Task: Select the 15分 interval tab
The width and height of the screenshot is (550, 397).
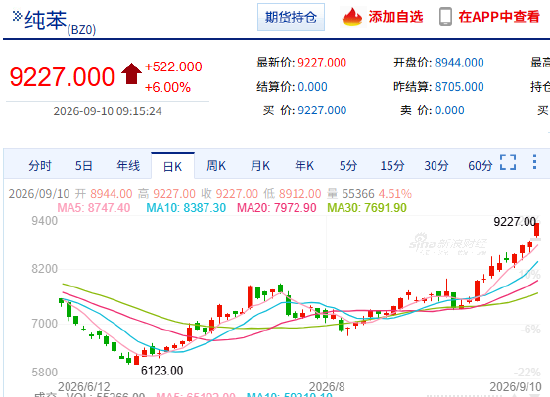Action: (x=393, y=166)
